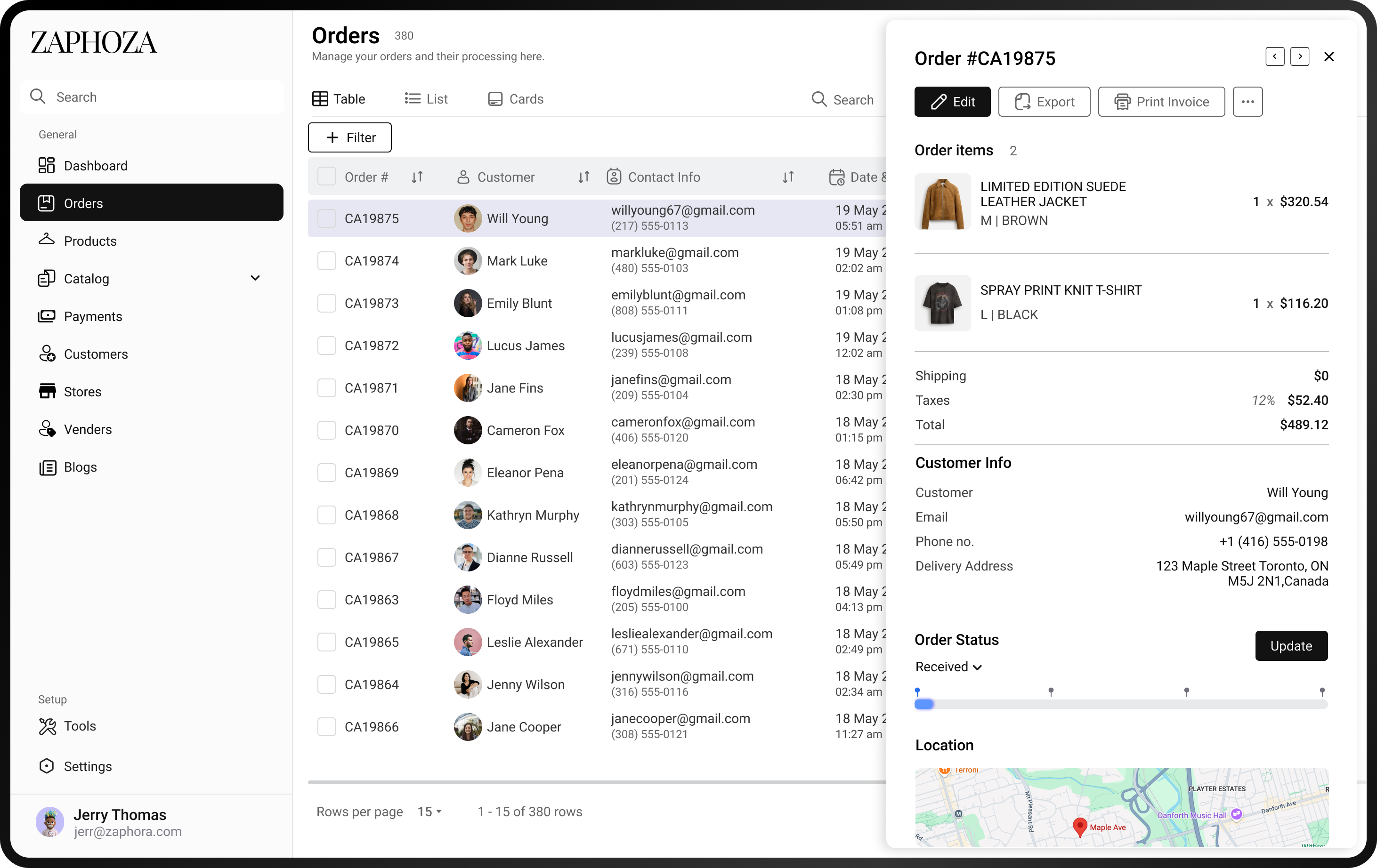Screen dimensions: 1377x868
Task: Sort by Order # column arrows
Action: tap(417, 177)
